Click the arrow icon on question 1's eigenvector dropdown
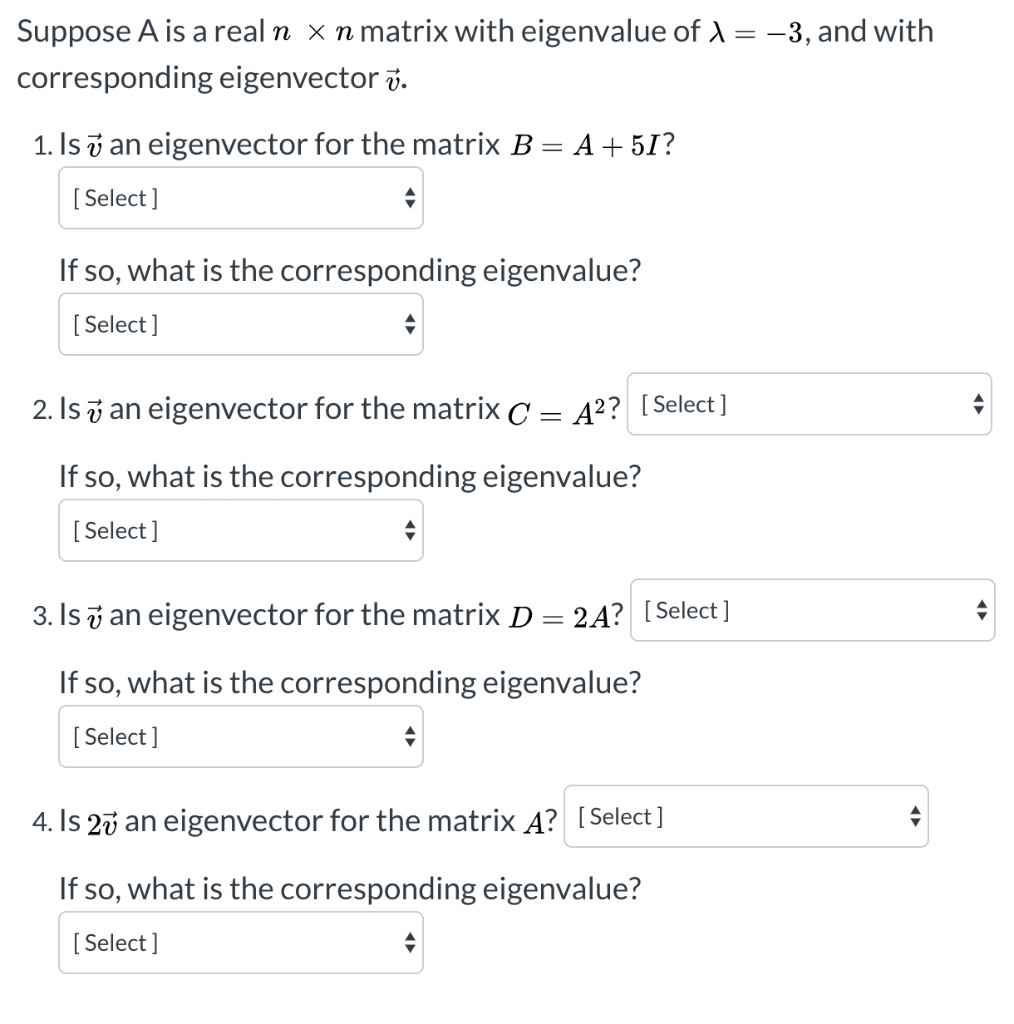This screenshot has width=1014, height=1024. pos(409,198)
